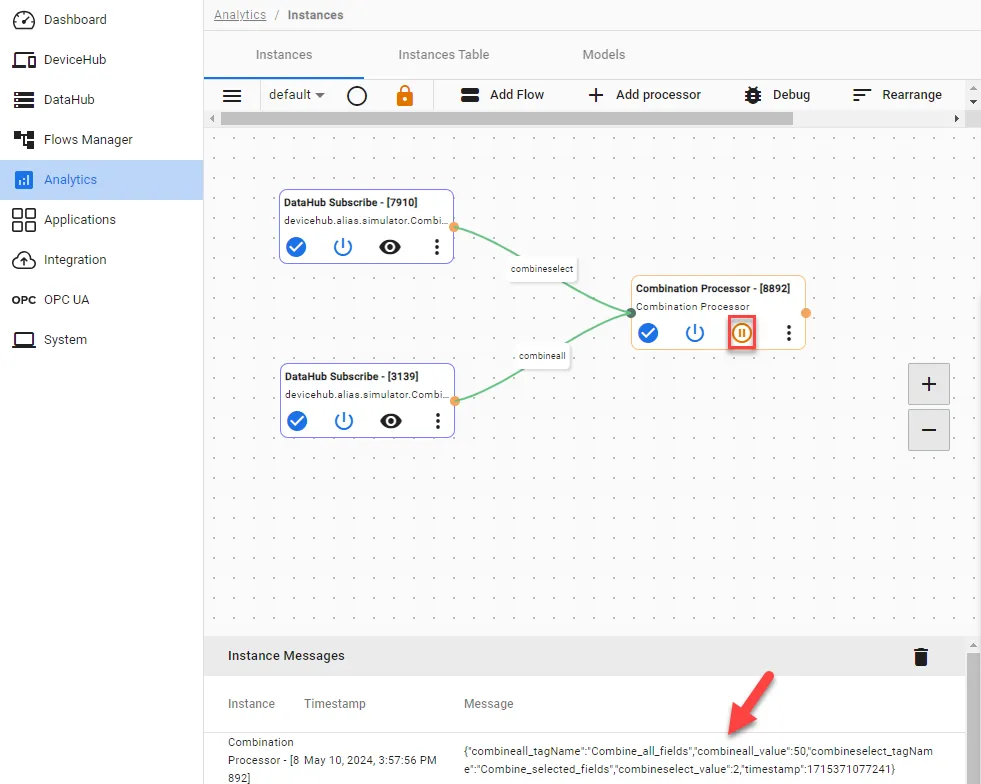
Task: Open the Dashboard sidebar item
Action: [x=101, y=20]
